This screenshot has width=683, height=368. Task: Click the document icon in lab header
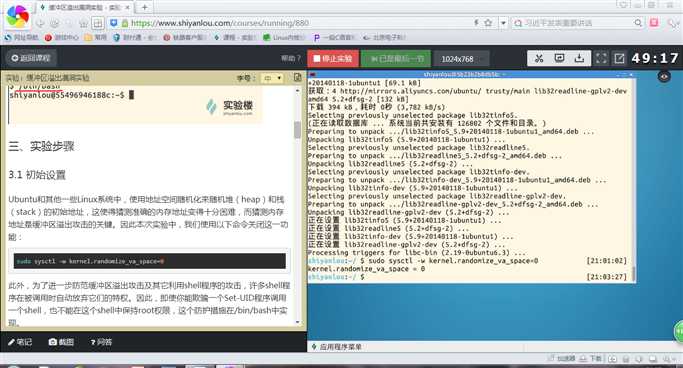pyautogui.click(x=298, y=78)
